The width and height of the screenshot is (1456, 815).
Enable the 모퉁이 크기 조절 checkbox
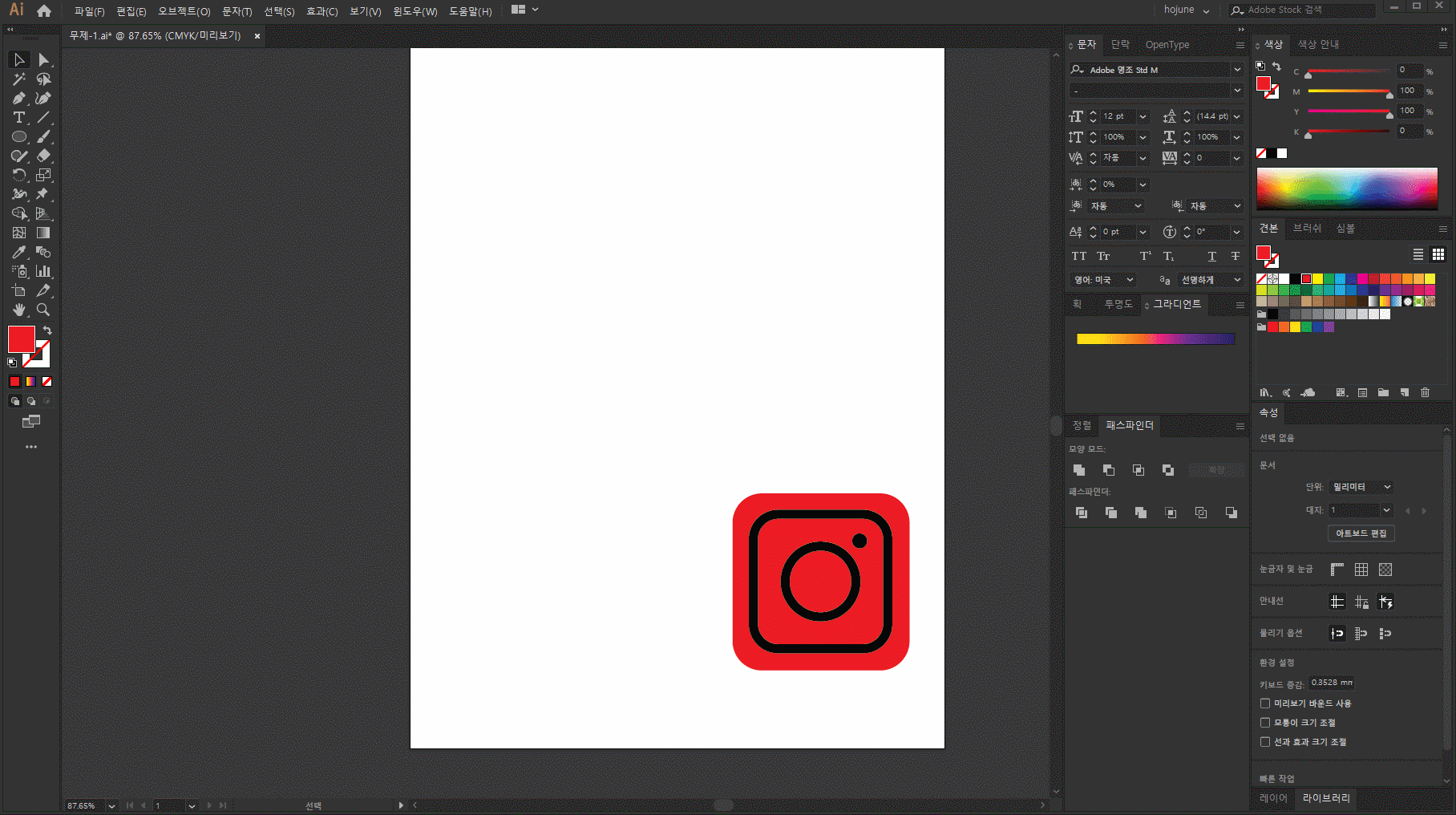pyautogui.click(x=1265, y=723)
